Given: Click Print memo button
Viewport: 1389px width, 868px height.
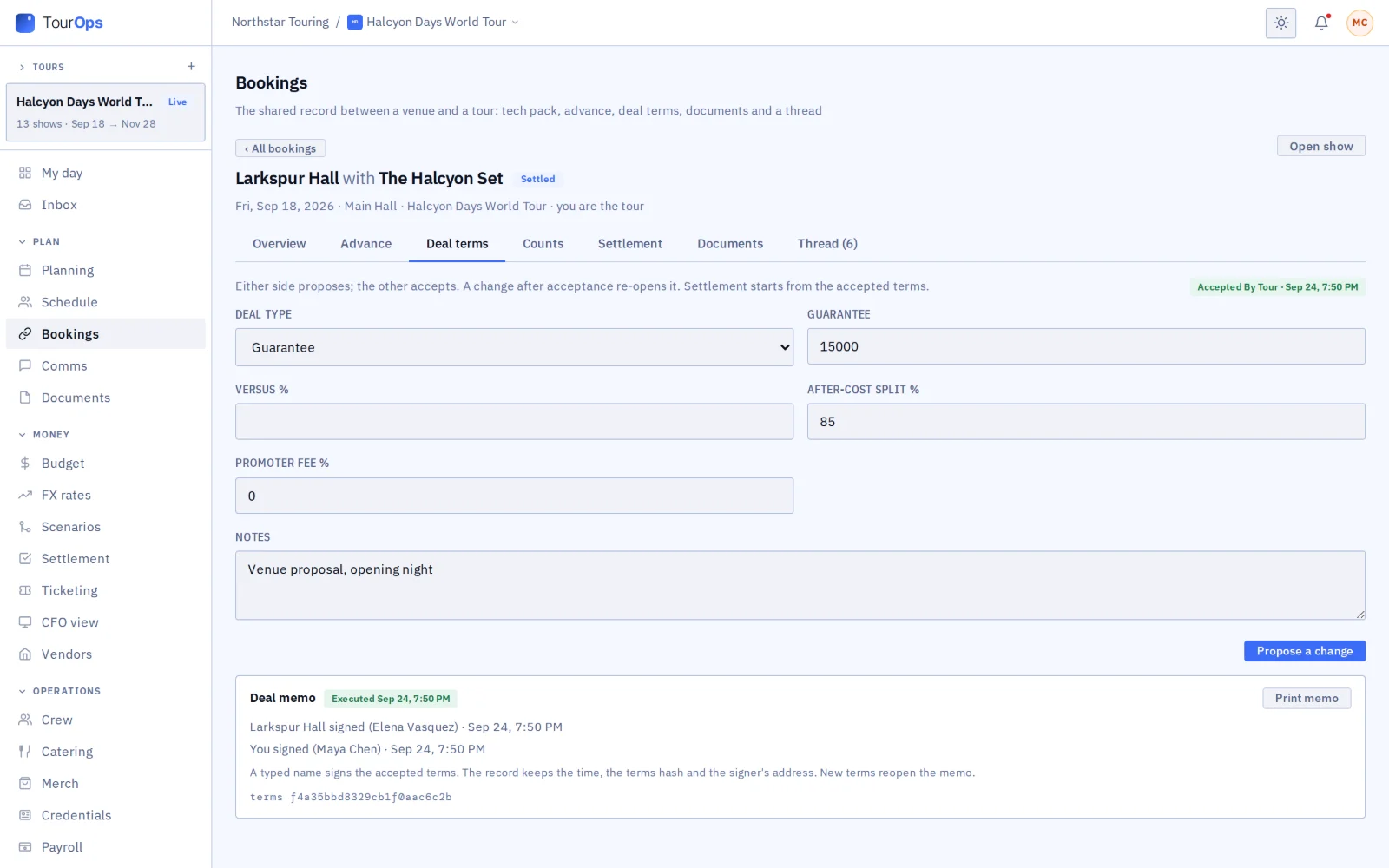Looking at the screenshot, I should (x=1307, y=699).
